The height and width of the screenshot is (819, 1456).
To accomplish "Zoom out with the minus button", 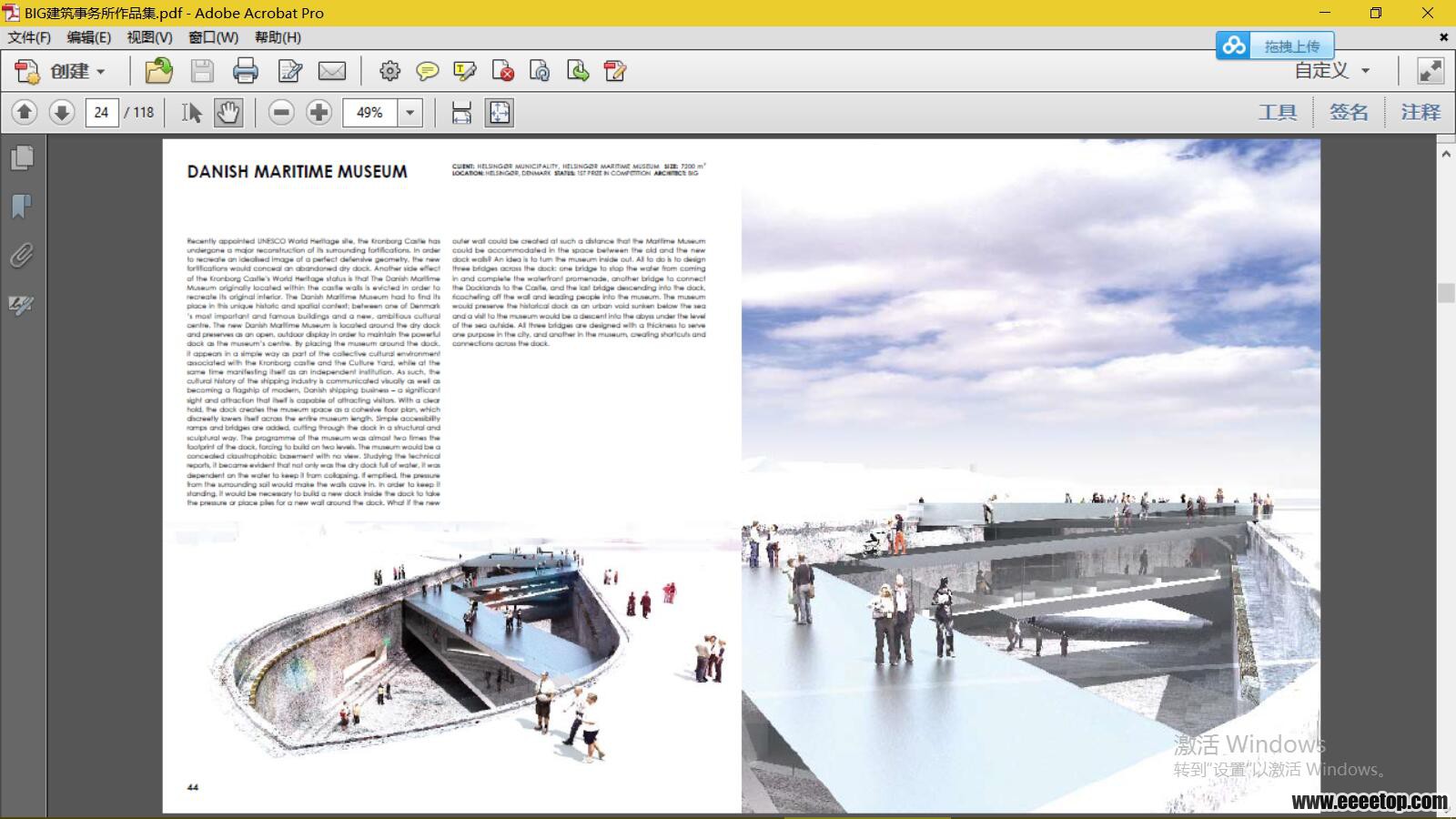I will point(281,112).
